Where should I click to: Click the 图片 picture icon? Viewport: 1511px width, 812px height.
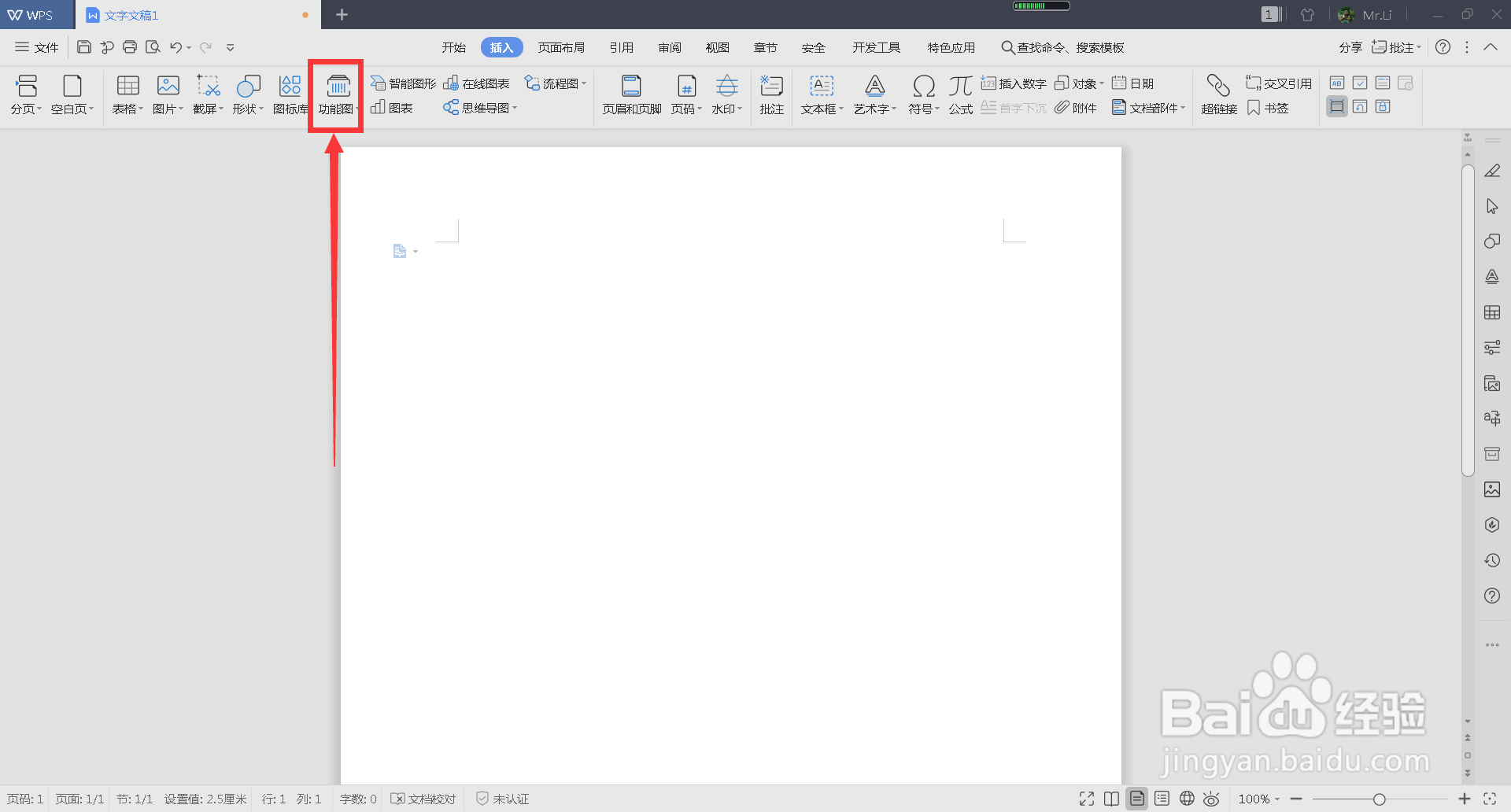168,86
